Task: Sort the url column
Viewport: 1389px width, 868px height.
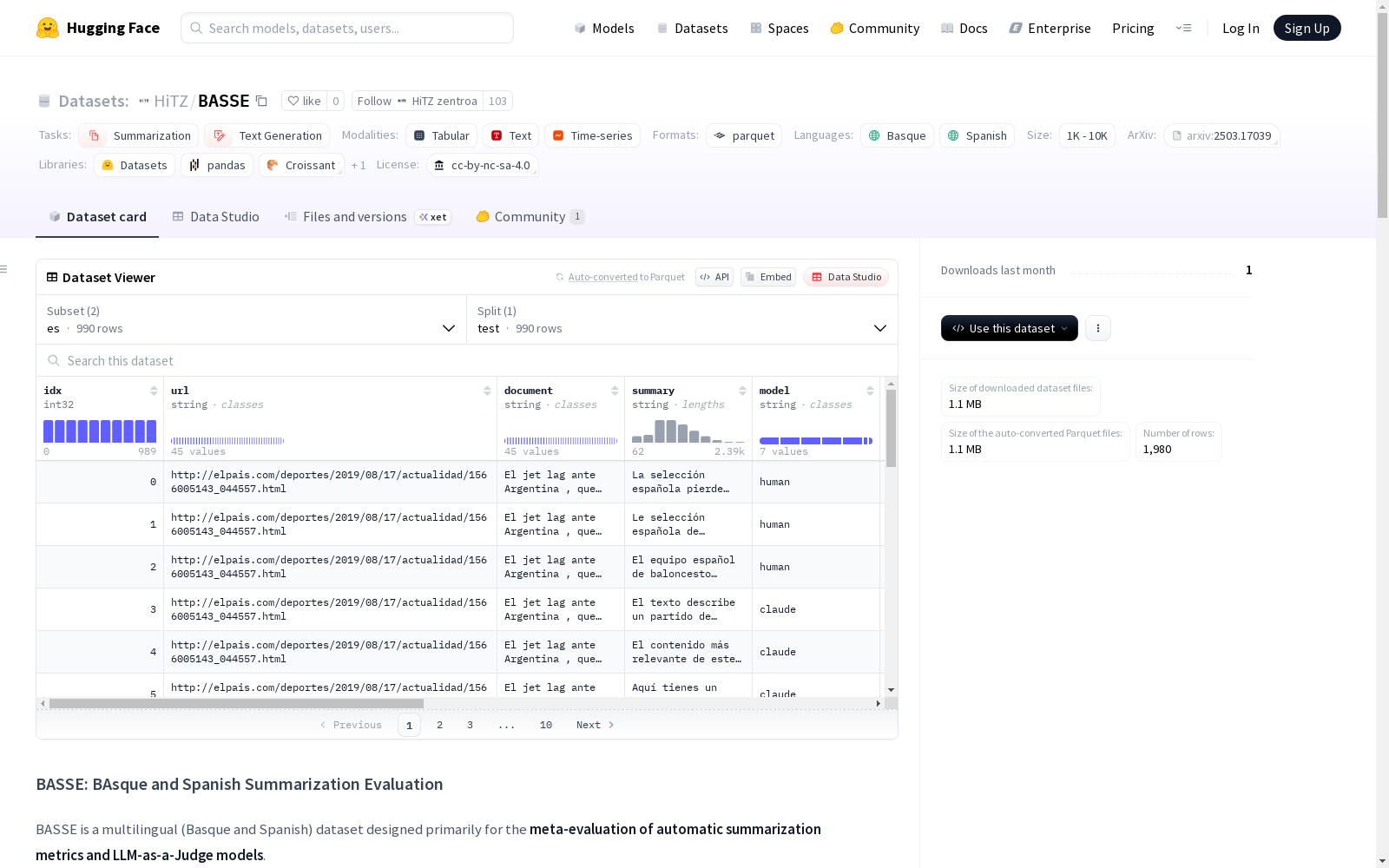Action: (x=487, y=391)
